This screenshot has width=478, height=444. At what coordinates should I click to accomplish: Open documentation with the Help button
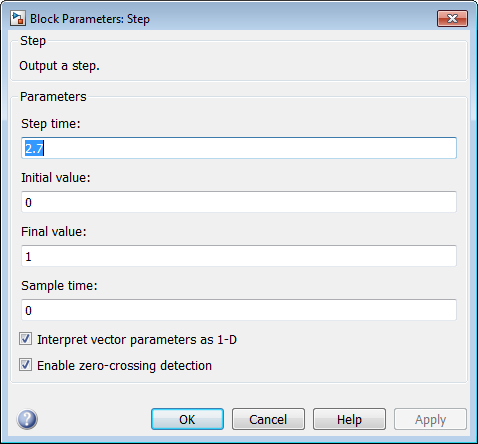coord(349,419)
